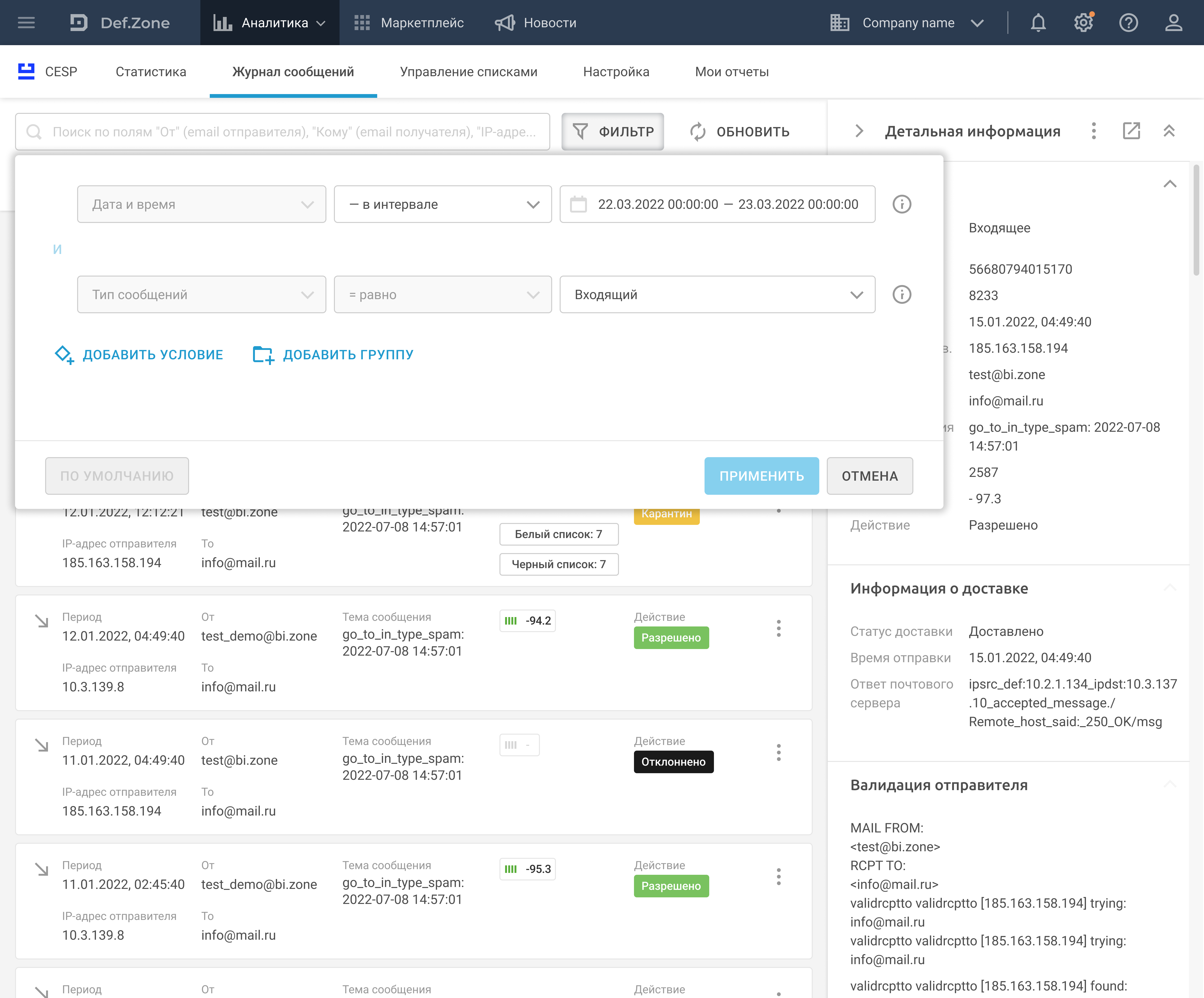The image size is (1204, 998).
Task: Expand the 'Входящий' value dropdown
Action: coord(717,295)
